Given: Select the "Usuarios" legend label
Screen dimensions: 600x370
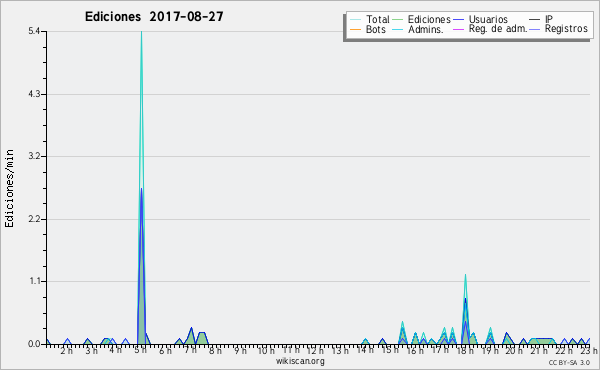Looking at the screenshot, I should point(488,19).
